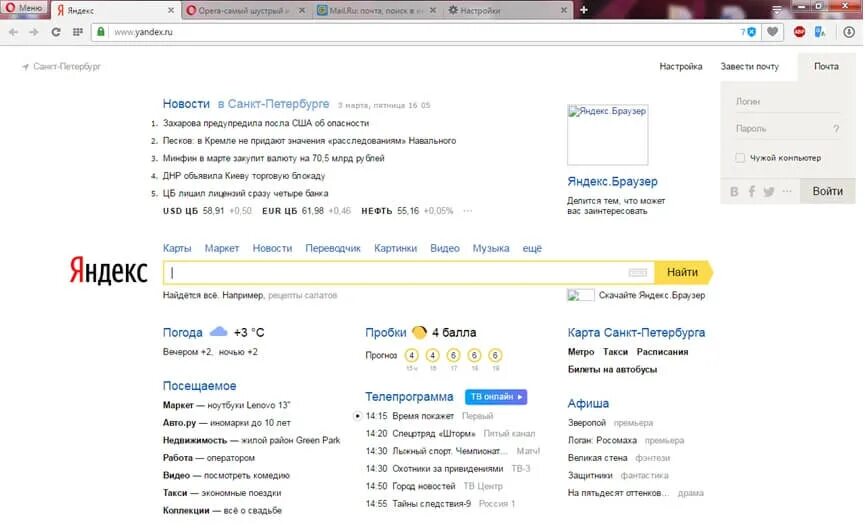Open the Погода weather link
Image resolution: width=865 pixels, height=529 pixels.
182,333
